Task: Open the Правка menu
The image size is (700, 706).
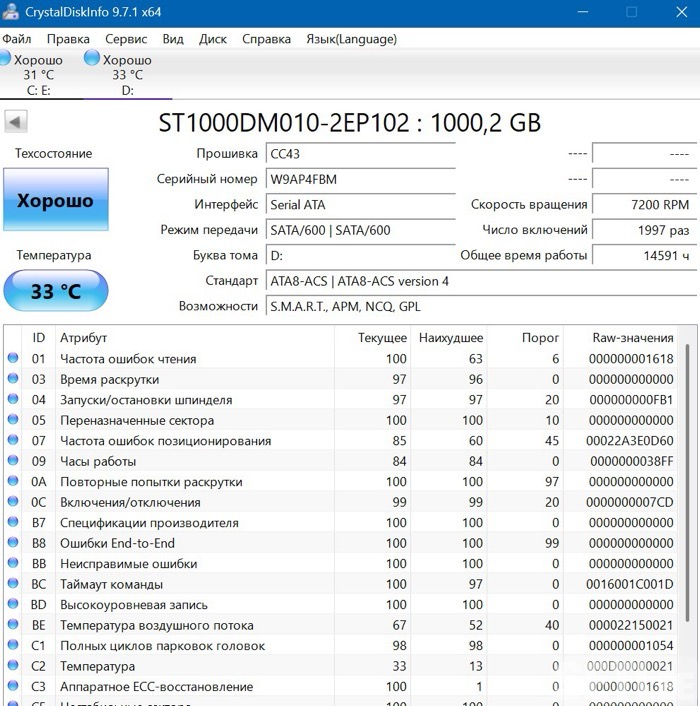Action: tap(68, 39)
